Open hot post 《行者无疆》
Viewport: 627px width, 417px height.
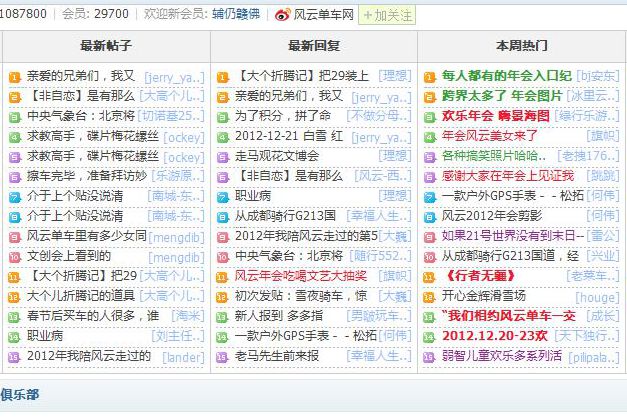480,276
